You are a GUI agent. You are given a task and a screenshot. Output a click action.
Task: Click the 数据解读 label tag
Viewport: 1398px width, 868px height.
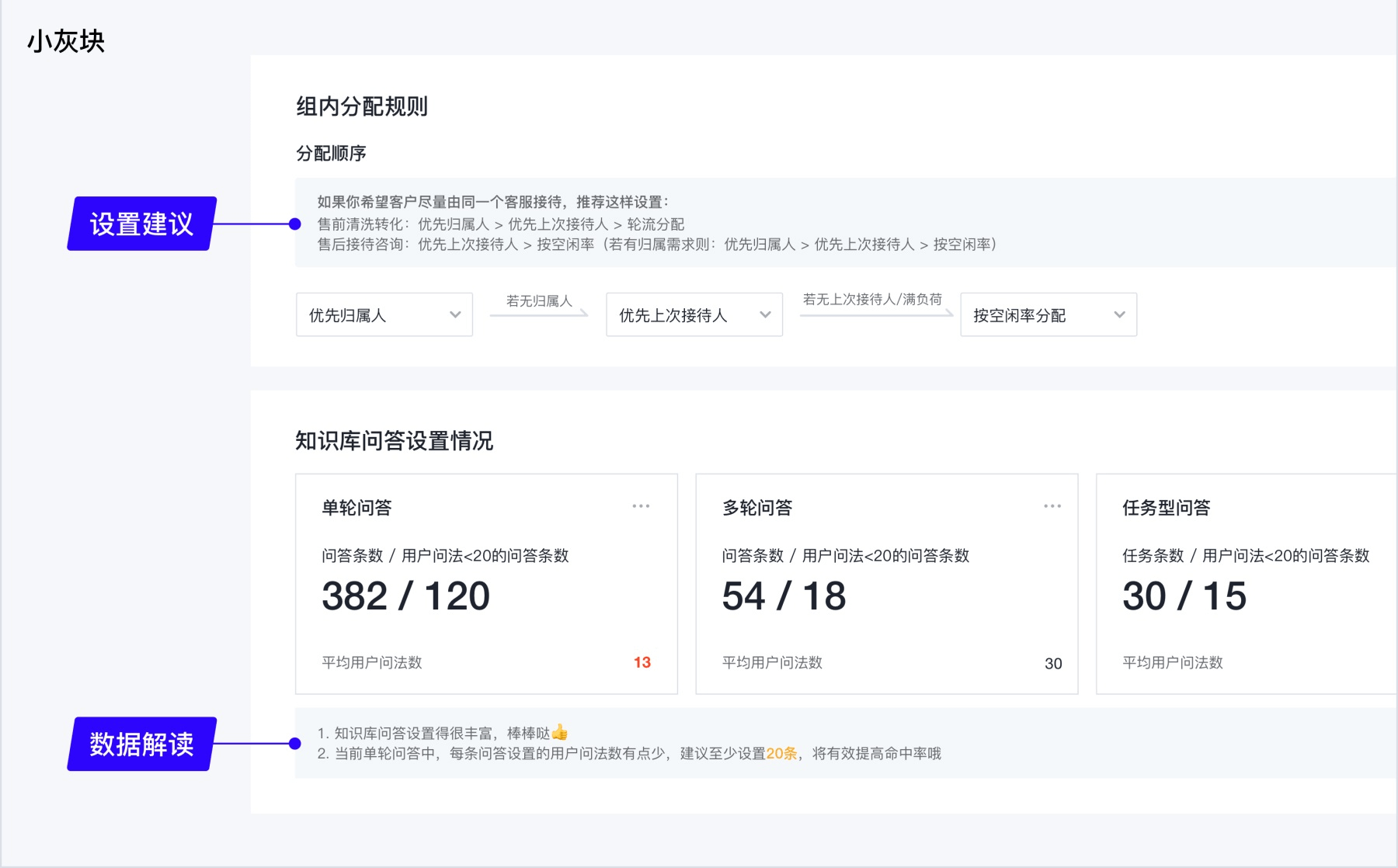tap(142, 744)
